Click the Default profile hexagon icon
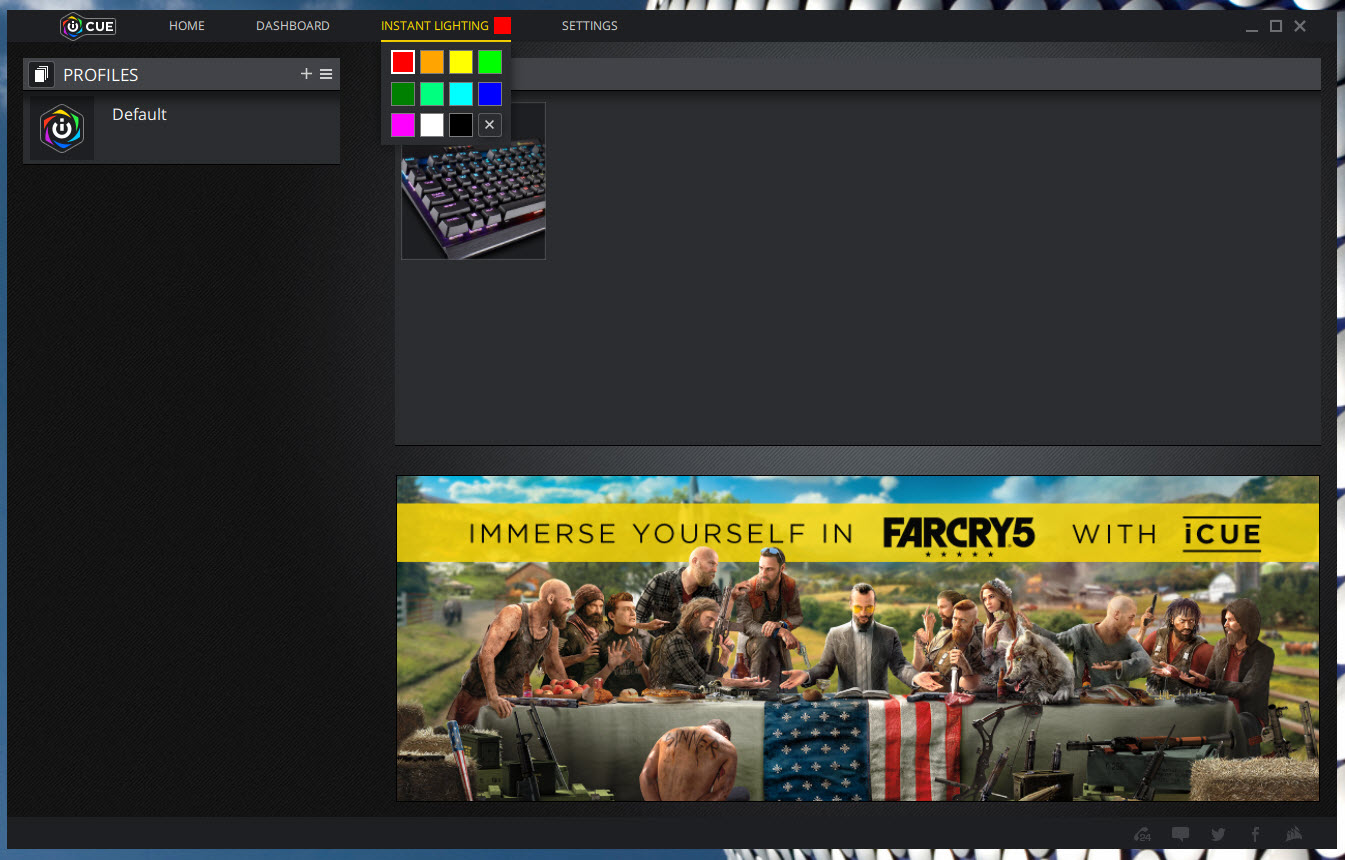The width and height of the screenshot is (1345, 860). point(62,128)
